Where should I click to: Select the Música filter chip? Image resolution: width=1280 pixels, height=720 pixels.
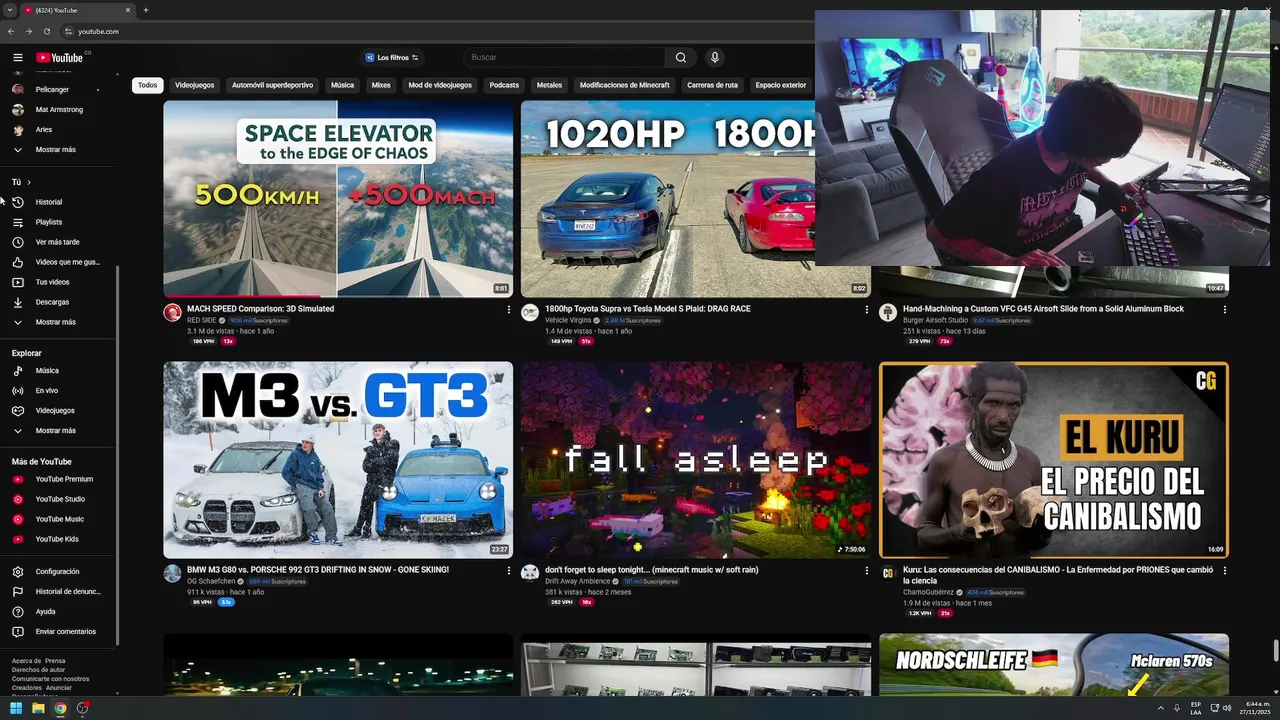342,85
